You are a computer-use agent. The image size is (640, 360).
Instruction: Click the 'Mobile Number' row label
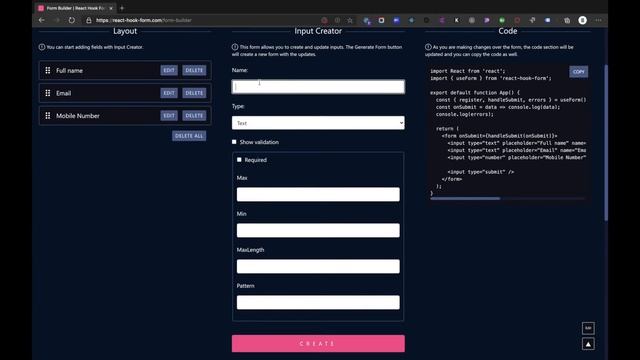coord(78,116)
